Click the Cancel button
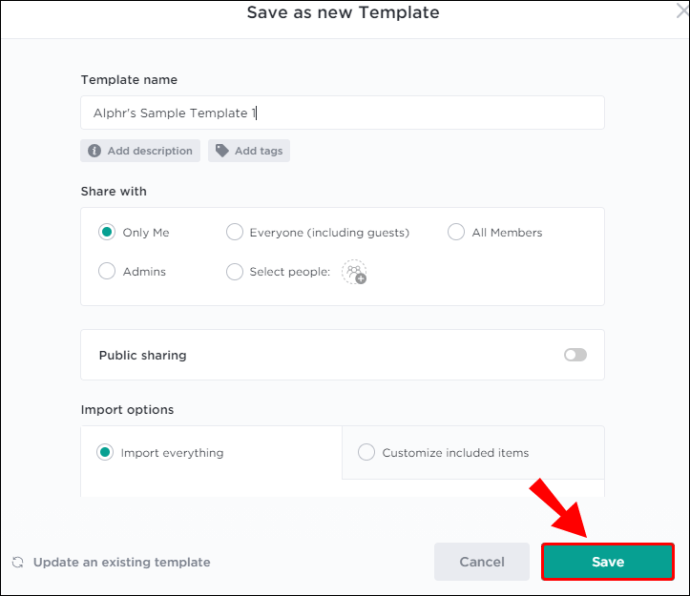This screenshot has width=690, height=596. (x=482, y=562)
